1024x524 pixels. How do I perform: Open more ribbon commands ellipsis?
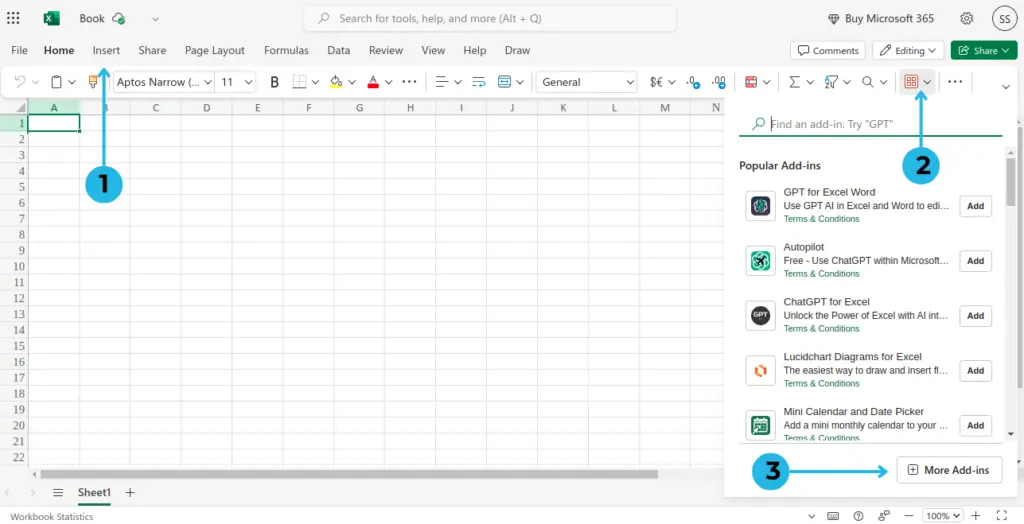955,82
